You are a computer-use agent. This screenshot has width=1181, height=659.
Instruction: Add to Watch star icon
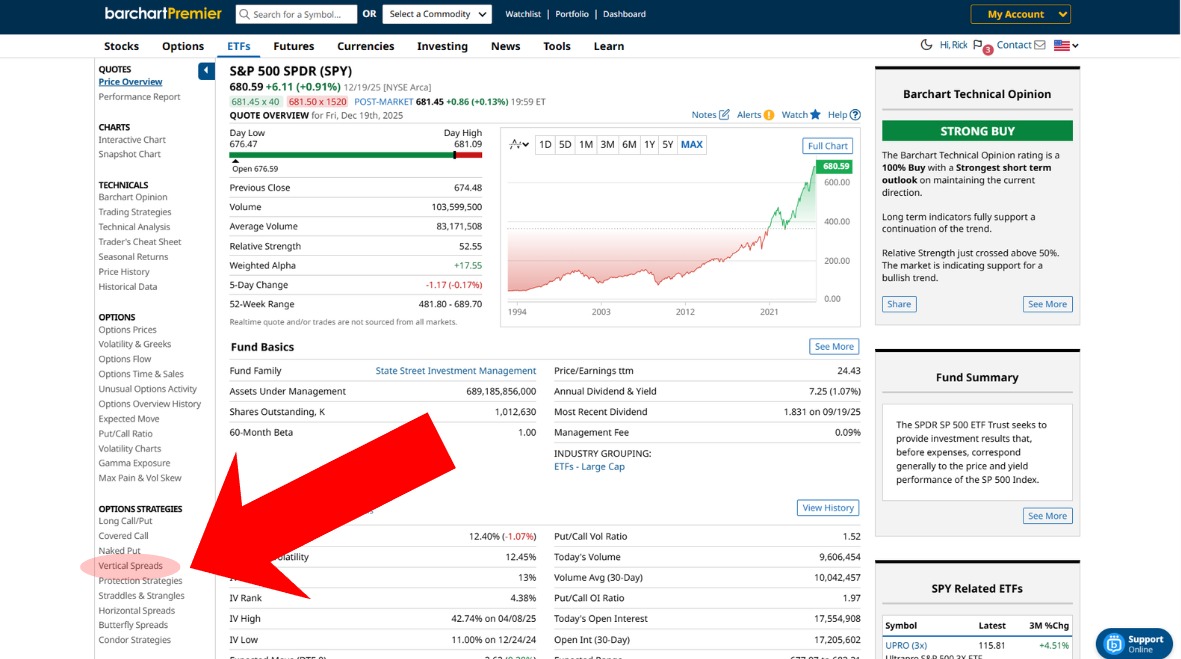(815, 114)
